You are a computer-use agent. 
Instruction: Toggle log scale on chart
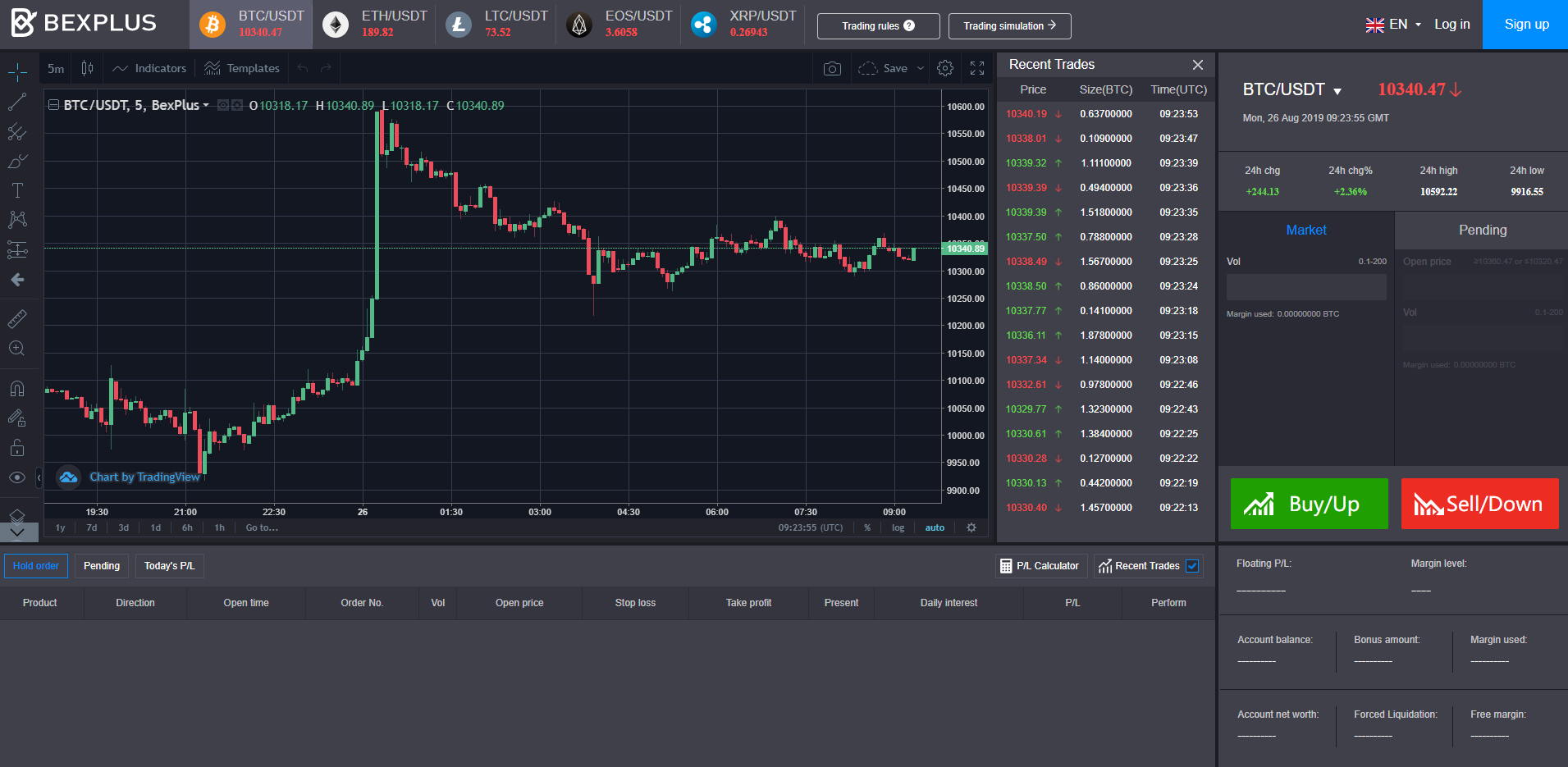[898, 527]
